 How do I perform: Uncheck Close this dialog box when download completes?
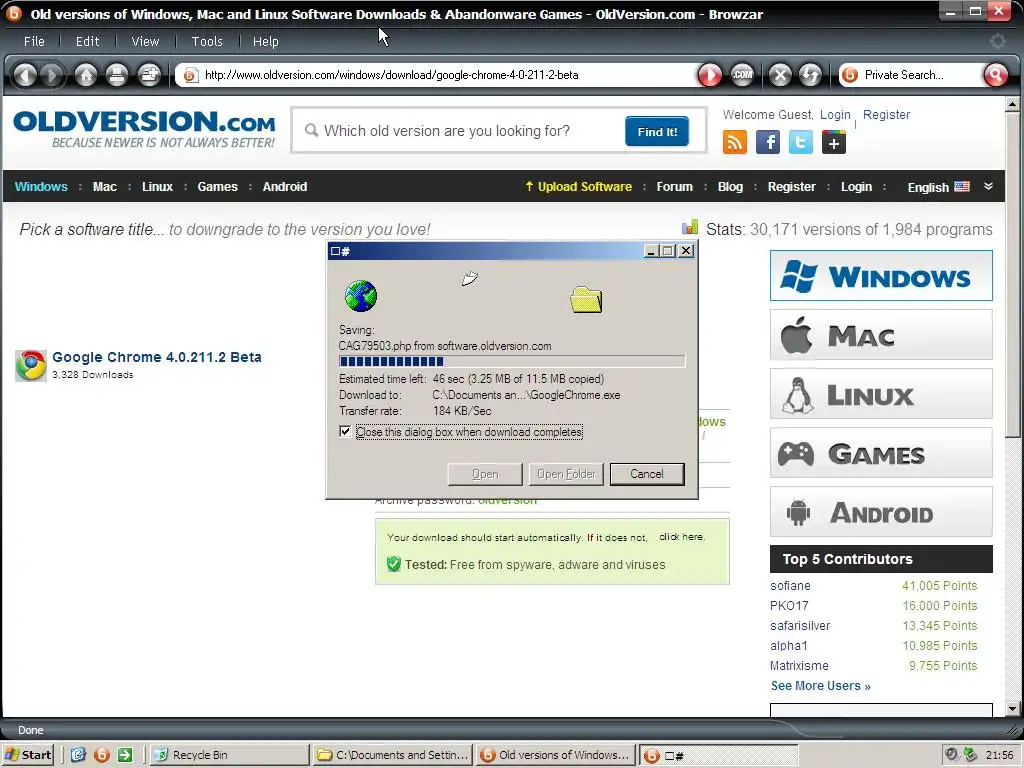[x=345, y=432]
